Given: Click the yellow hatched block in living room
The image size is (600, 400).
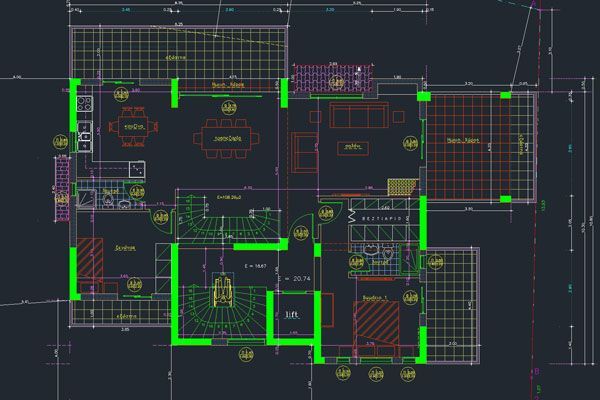Looking at the screenshot, I should pyautogui.click(x=401, y=188).
